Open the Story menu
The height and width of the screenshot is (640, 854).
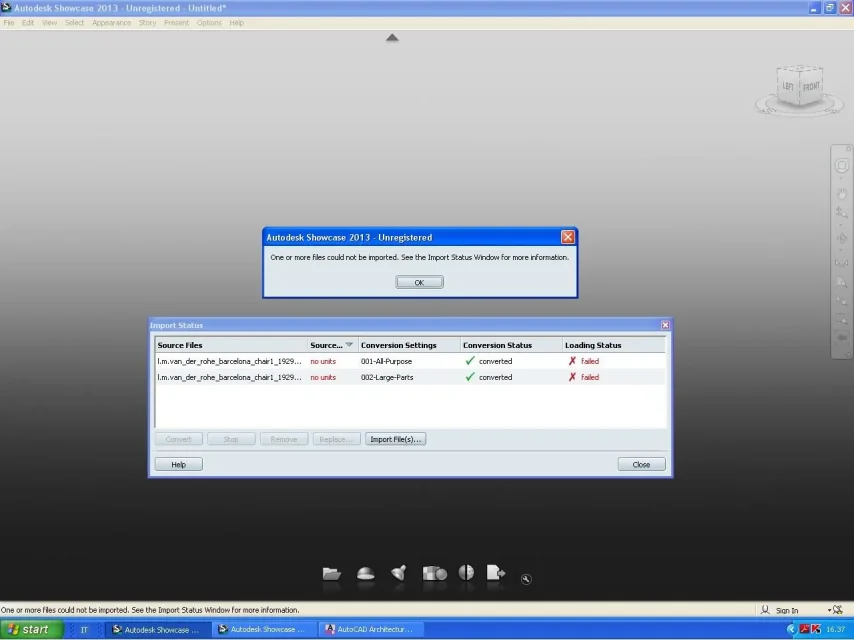(147, 23)
